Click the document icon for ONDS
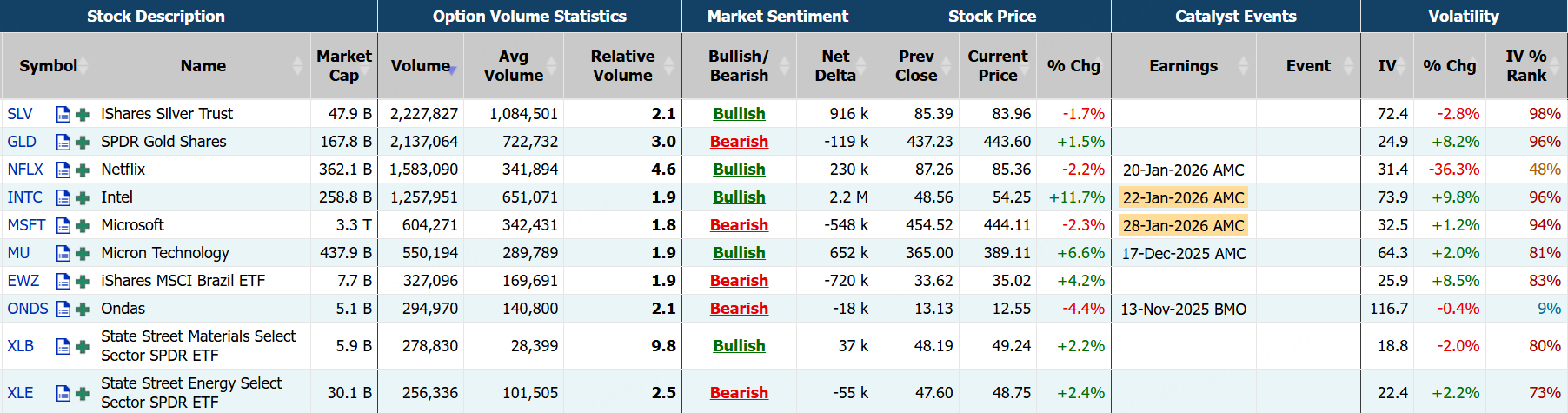 pyautogui.click(x=63, y=309)
